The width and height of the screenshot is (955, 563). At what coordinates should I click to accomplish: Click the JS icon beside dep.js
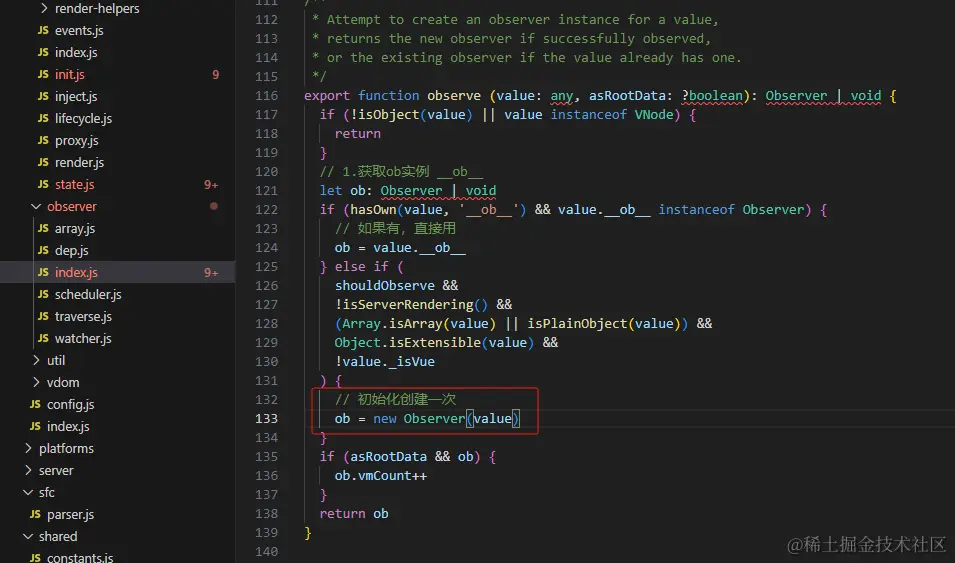[x=43, y=250]
